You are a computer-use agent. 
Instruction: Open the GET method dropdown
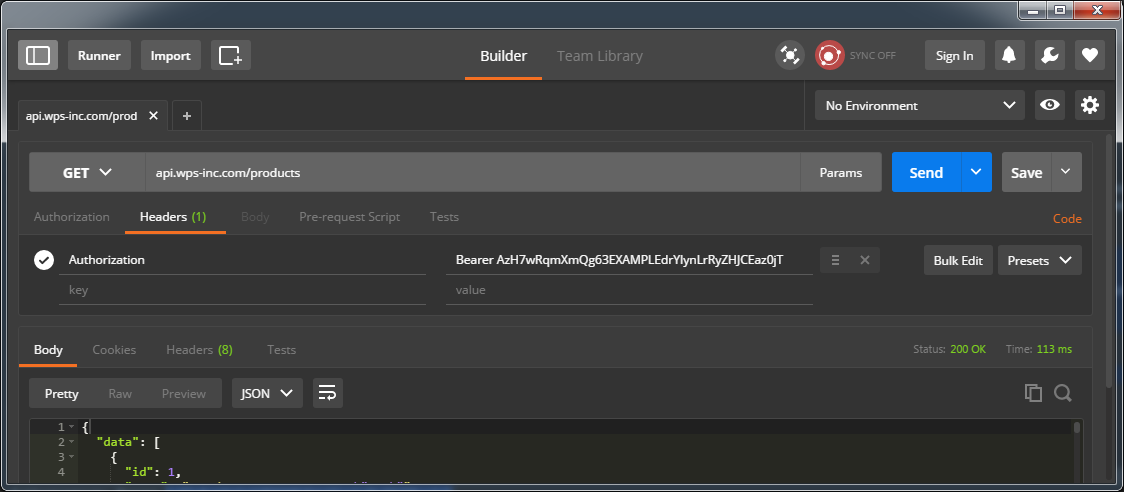click(87, 172)
